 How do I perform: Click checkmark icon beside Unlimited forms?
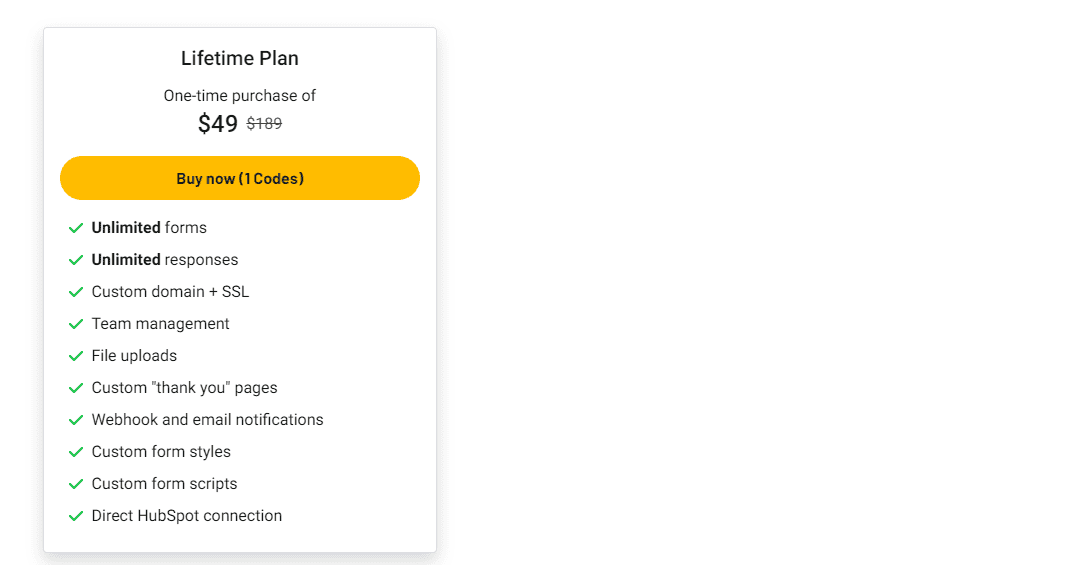pyautogui.click(x=75, y=228)
